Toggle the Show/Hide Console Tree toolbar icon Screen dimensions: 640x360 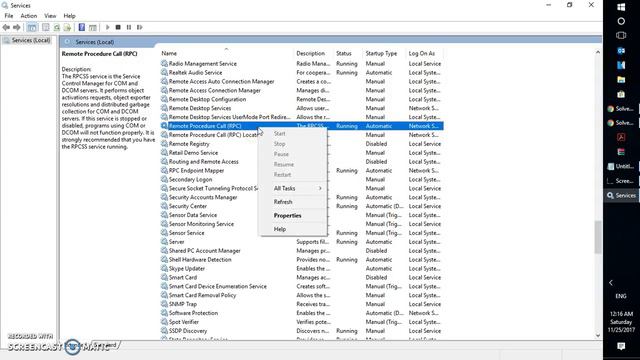[32, 27]
